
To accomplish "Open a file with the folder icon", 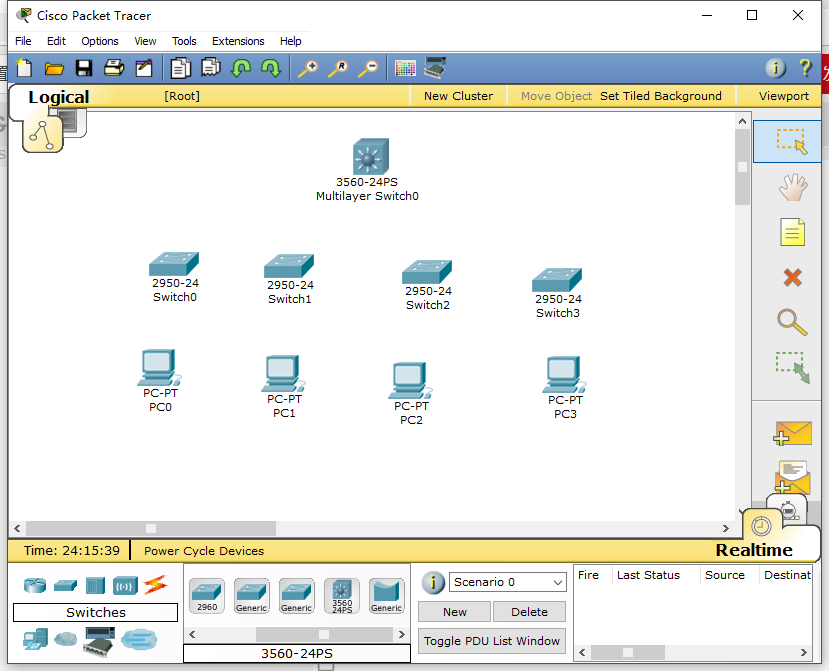I will tap(54, 68).
